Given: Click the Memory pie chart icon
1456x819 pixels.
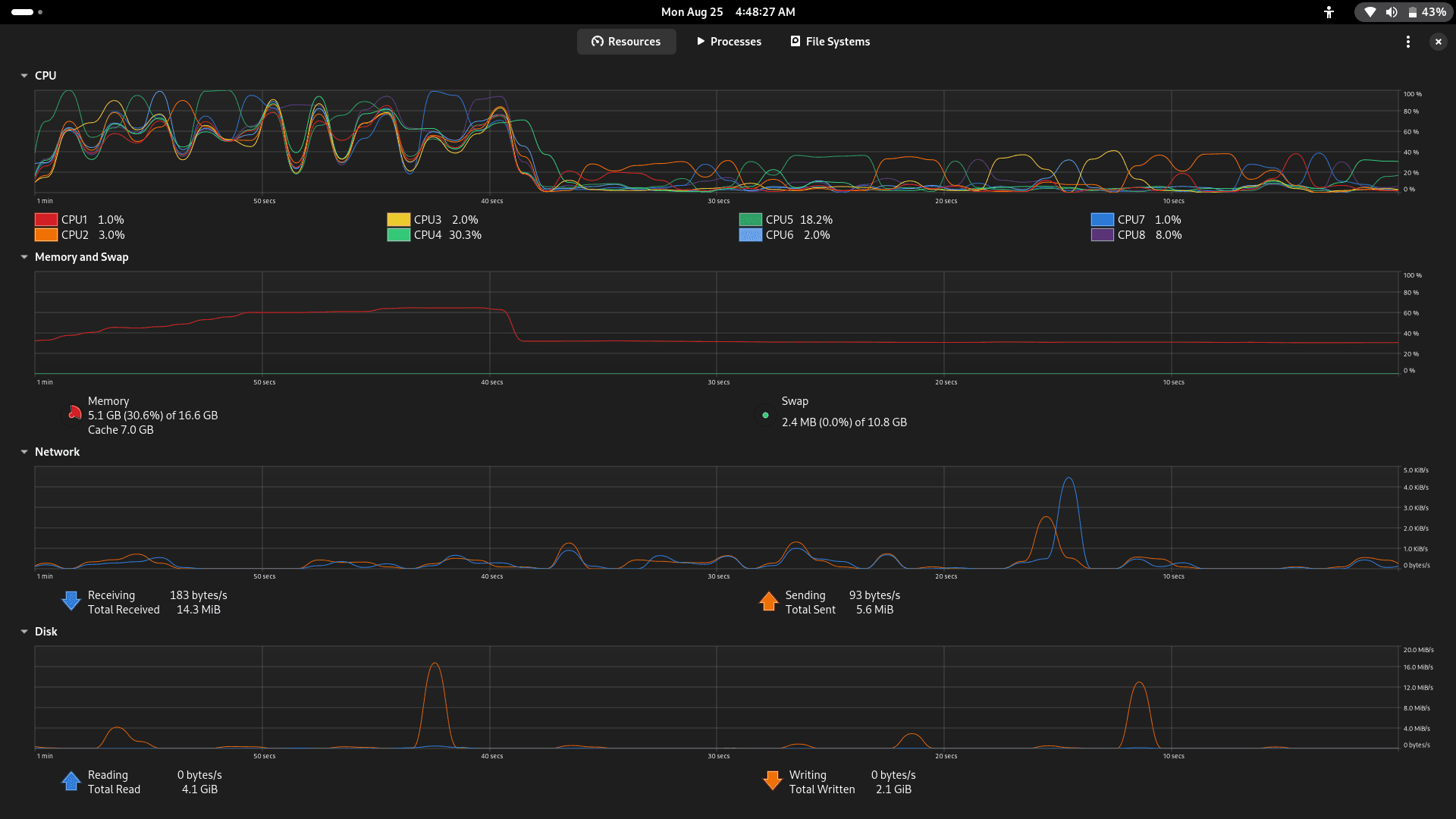Looking at the screenshot, I should (74, 414).
